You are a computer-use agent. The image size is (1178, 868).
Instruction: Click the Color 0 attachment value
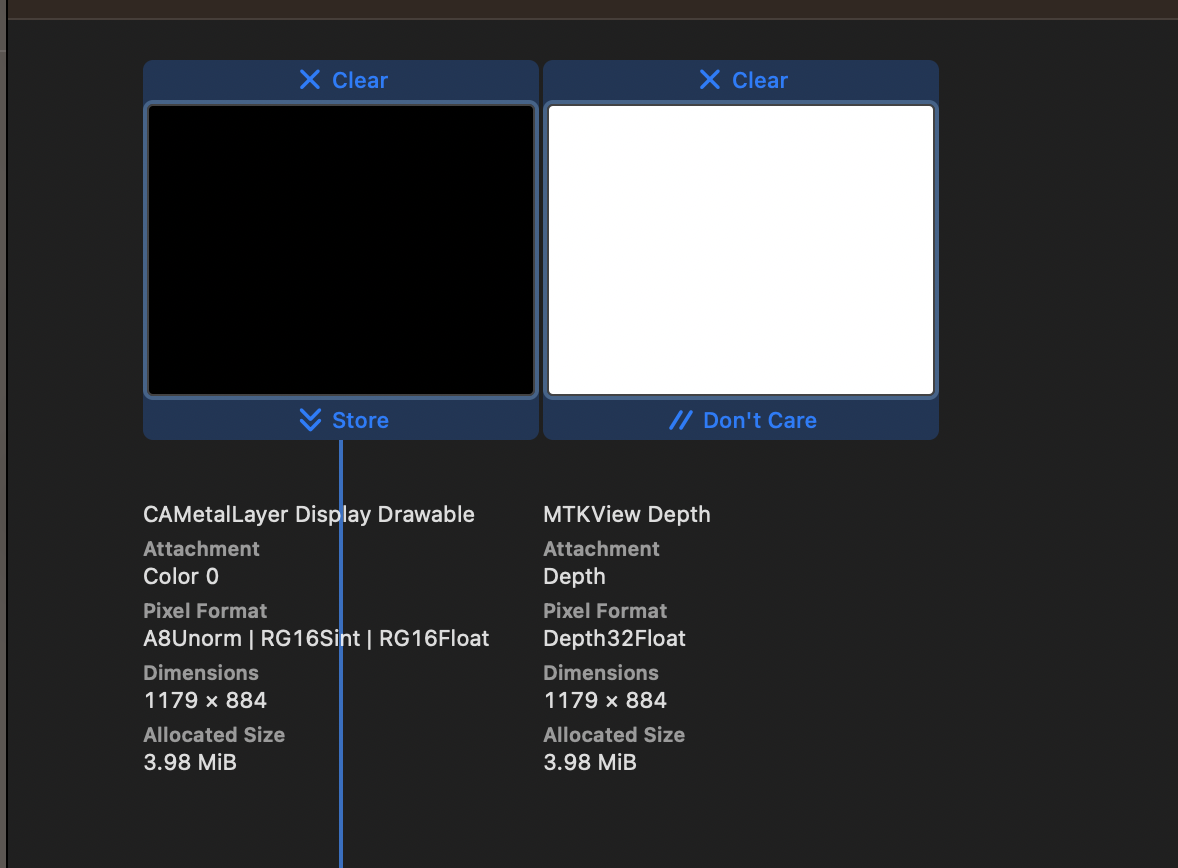pyautogui.click(x=181, y=577)
